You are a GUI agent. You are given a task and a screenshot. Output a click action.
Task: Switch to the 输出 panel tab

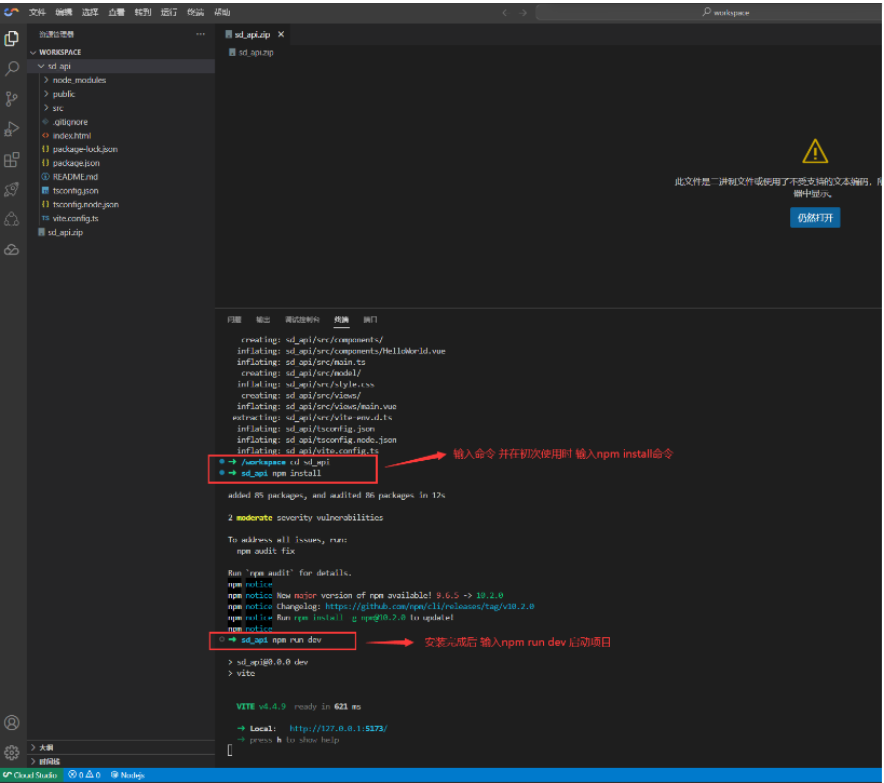[x=263, y=320]
